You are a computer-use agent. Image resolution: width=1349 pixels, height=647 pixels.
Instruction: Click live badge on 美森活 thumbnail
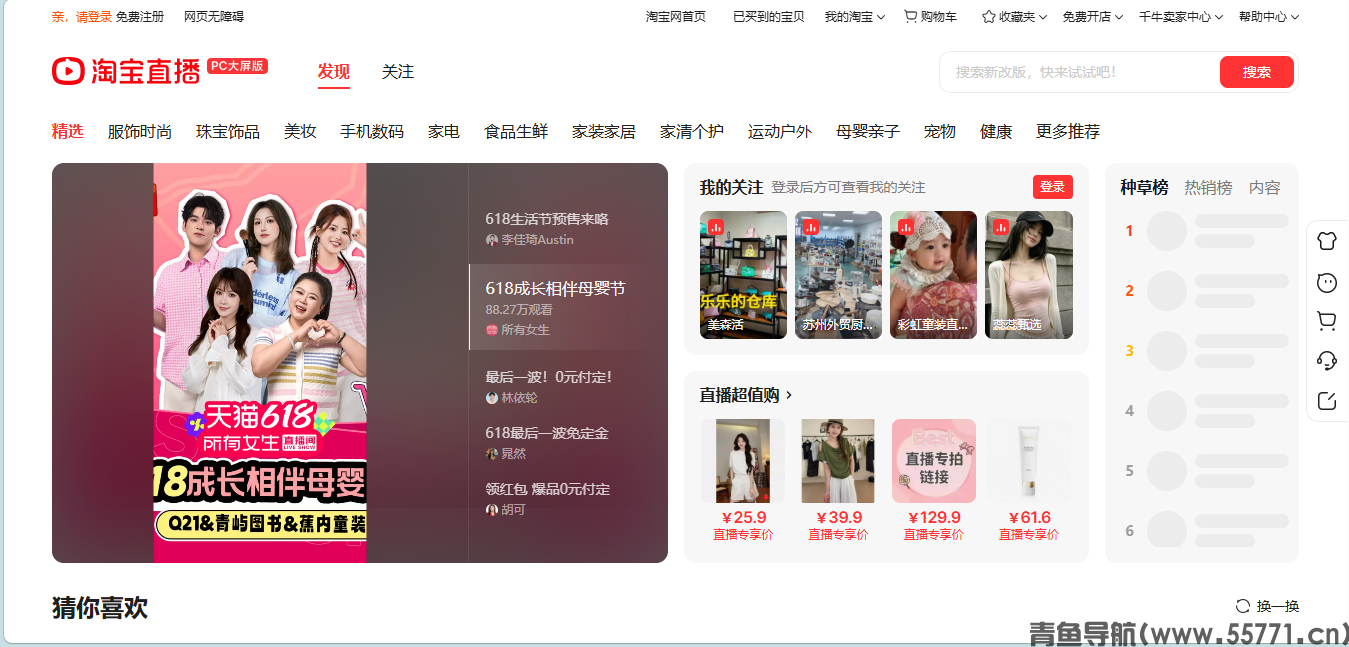click(x=715, y=227)
